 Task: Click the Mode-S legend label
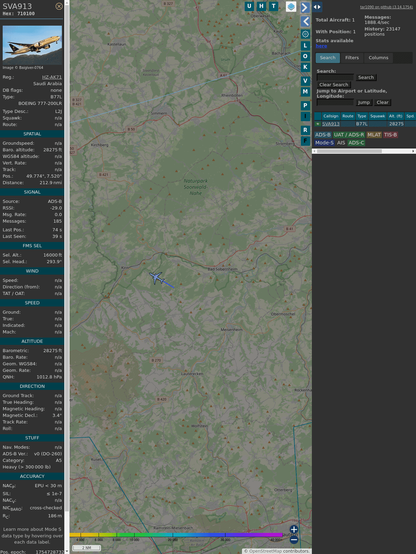click(324, 143)
